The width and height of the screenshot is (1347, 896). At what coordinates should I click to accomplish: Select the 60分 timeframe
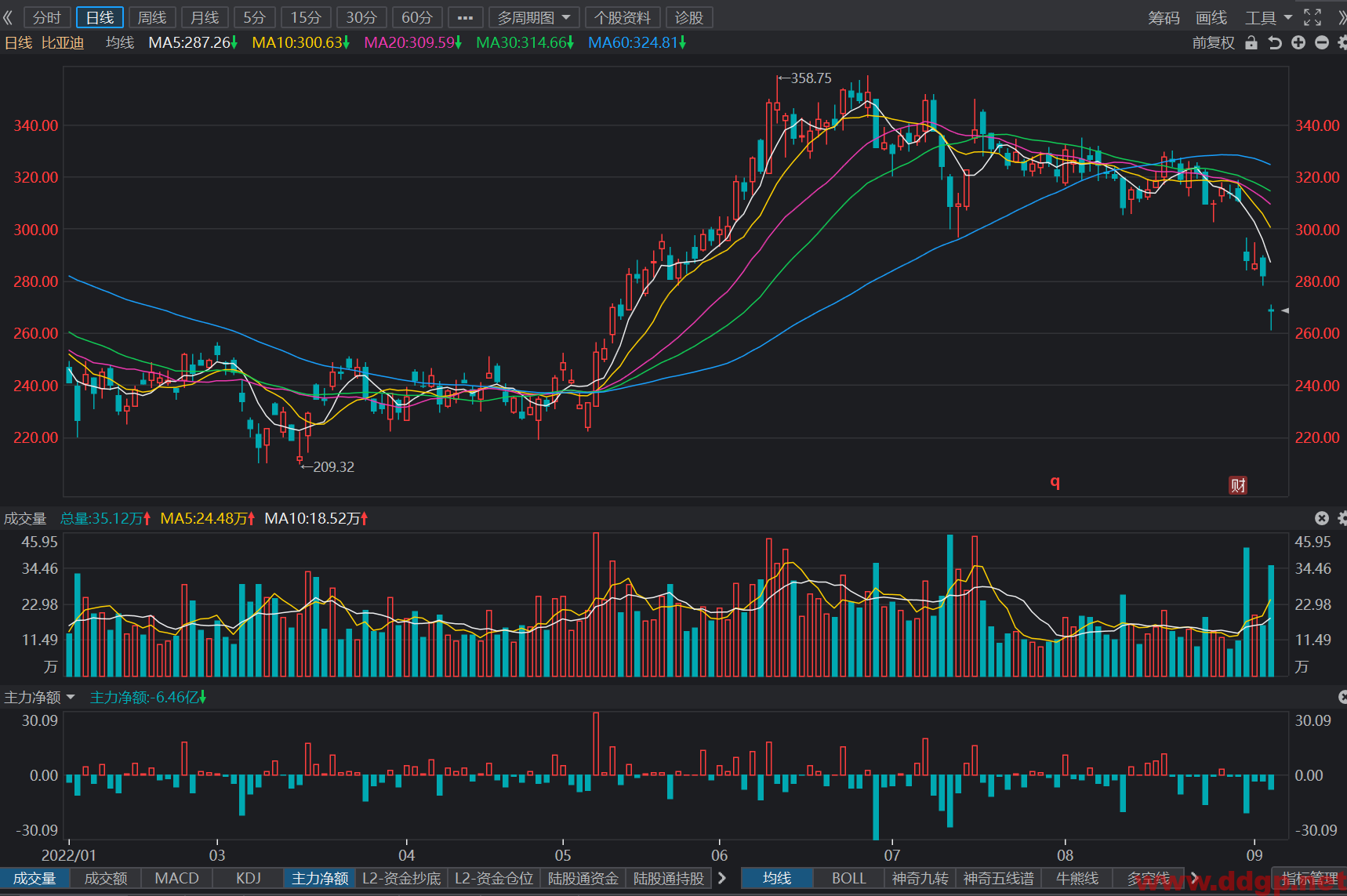pyautogui.click(x=417, y=17)
